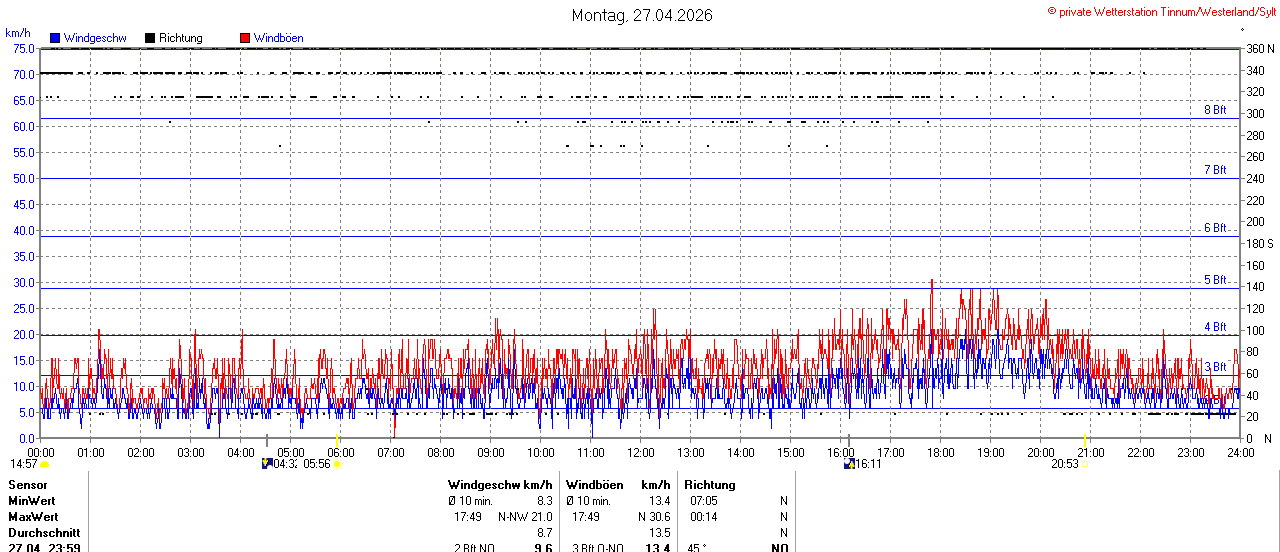Click the N-NW 21.0 maximum wind speed value
The height and width of the screenshot is (552, 1280).
[x=525, y=517]
